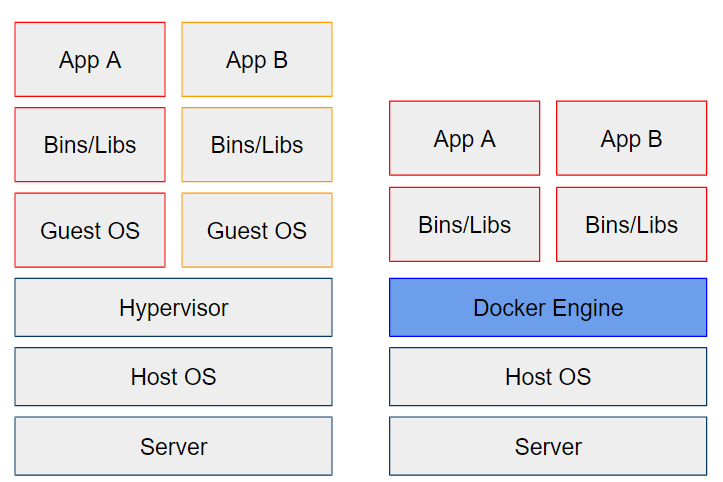Select the red Bins/Libs box above the red Guest OS

click(90, 144)
